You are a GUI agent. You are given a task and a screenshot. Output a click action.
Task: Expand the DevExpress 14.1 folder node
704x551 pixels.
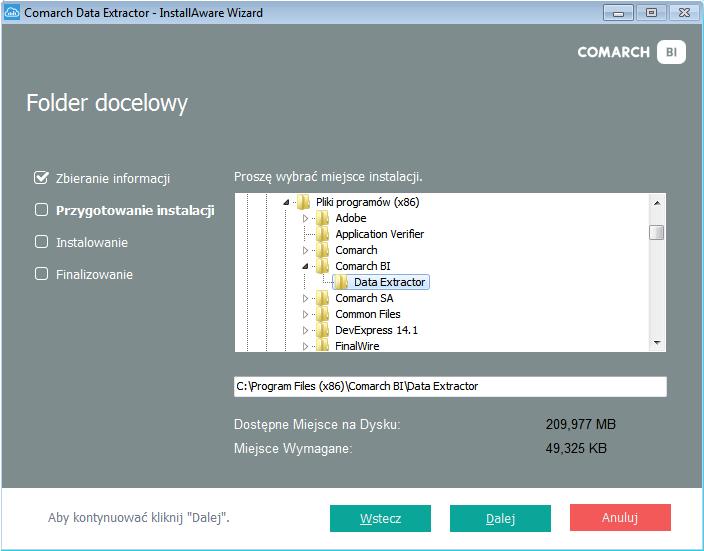305,331
